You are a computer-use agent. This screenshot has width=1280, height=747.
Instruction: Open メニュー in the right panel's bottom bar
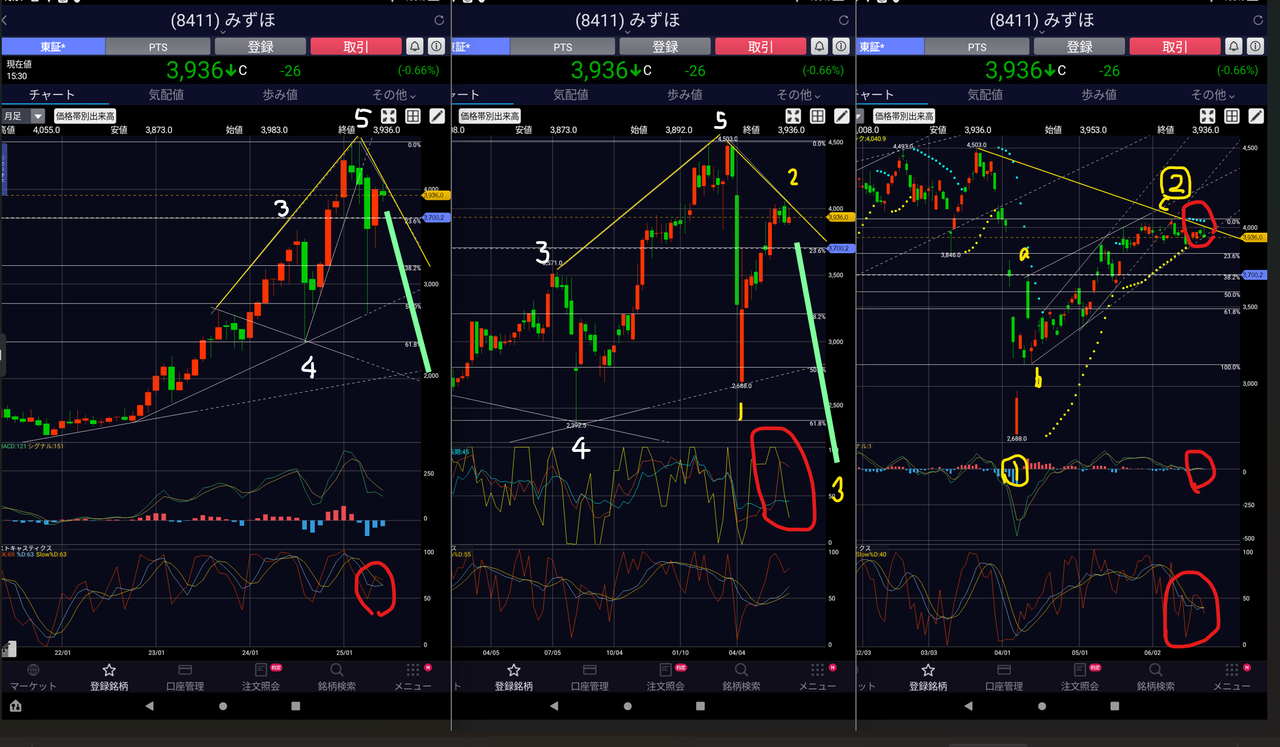(1232, 677)
